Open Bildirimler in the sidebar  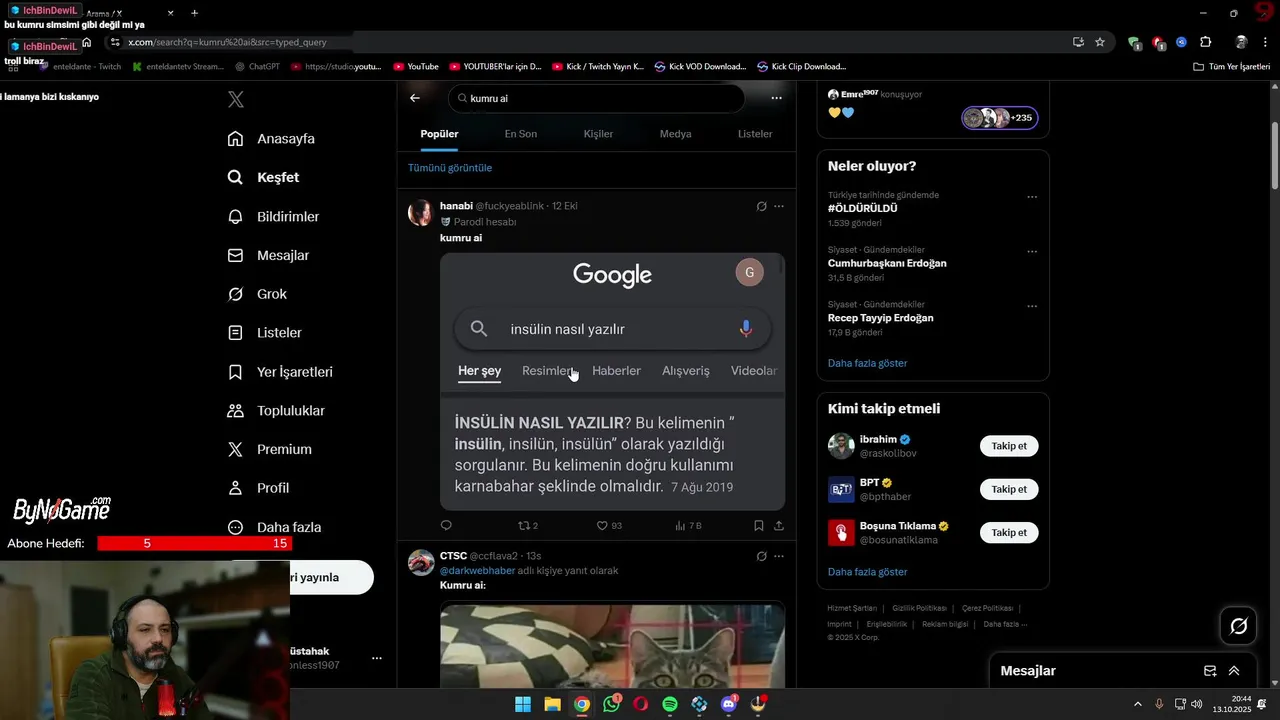(273, 216)
